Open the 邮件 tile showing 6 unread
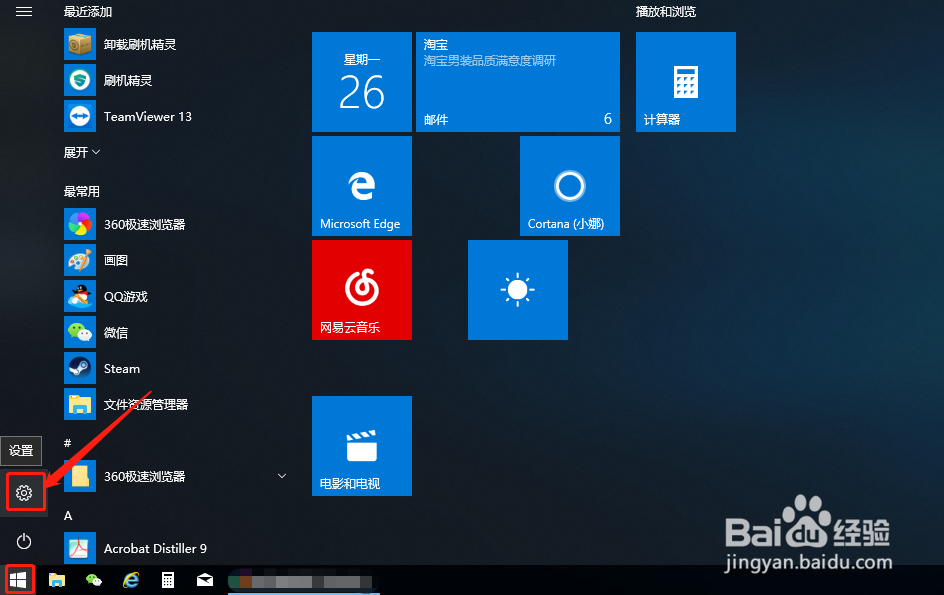The width and height of the screenshot is (944, 595). (517, 81)
